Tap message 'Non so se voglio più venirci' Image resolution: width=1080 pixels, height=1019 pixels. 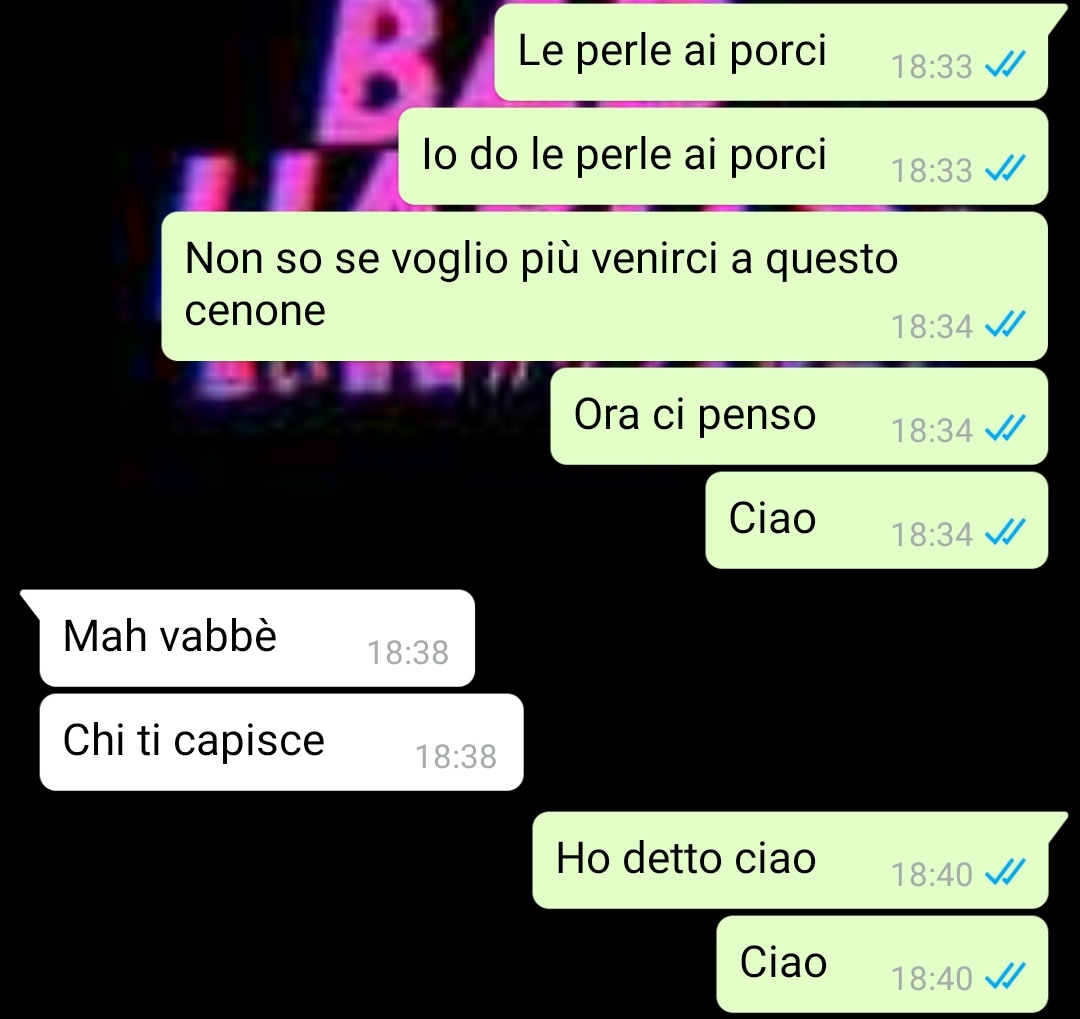pos(605,286)
